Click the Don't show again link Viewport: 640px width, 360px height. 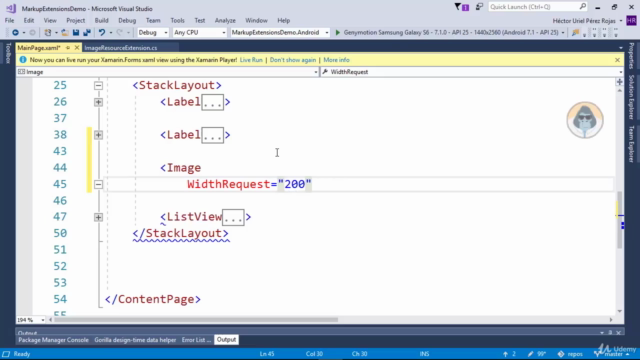[293, 60]
